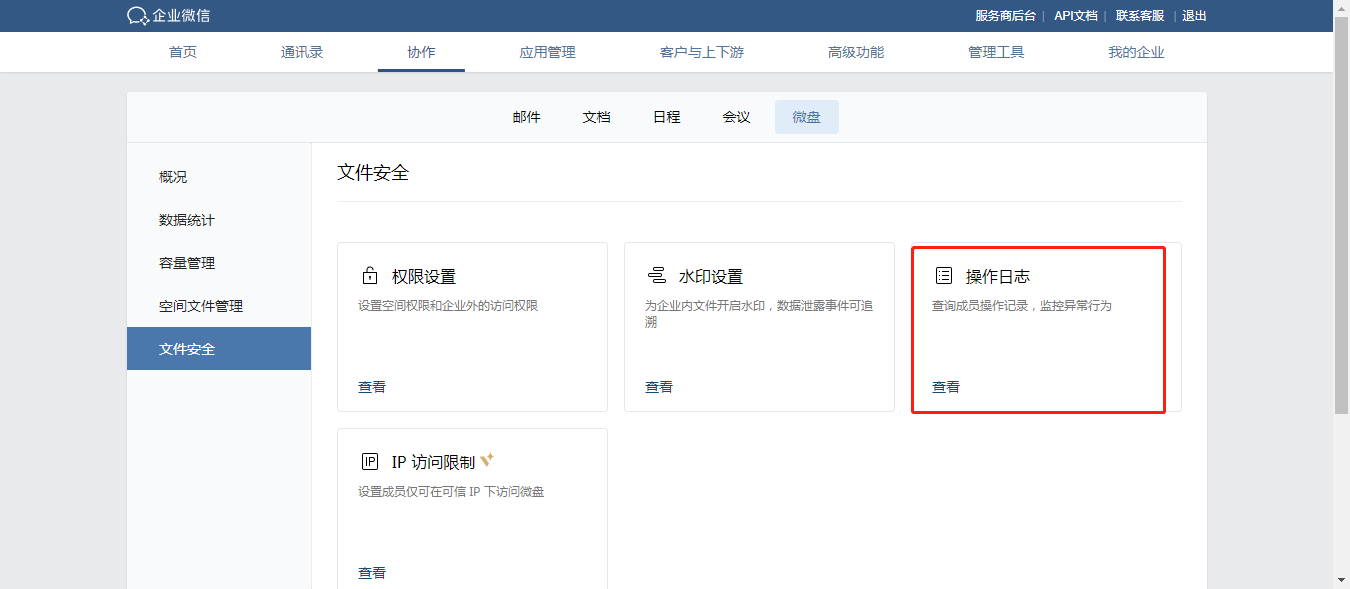The image size is (1350, 589).
Task: Select the 协作 navigation tab
Action: tap(421, 52)
